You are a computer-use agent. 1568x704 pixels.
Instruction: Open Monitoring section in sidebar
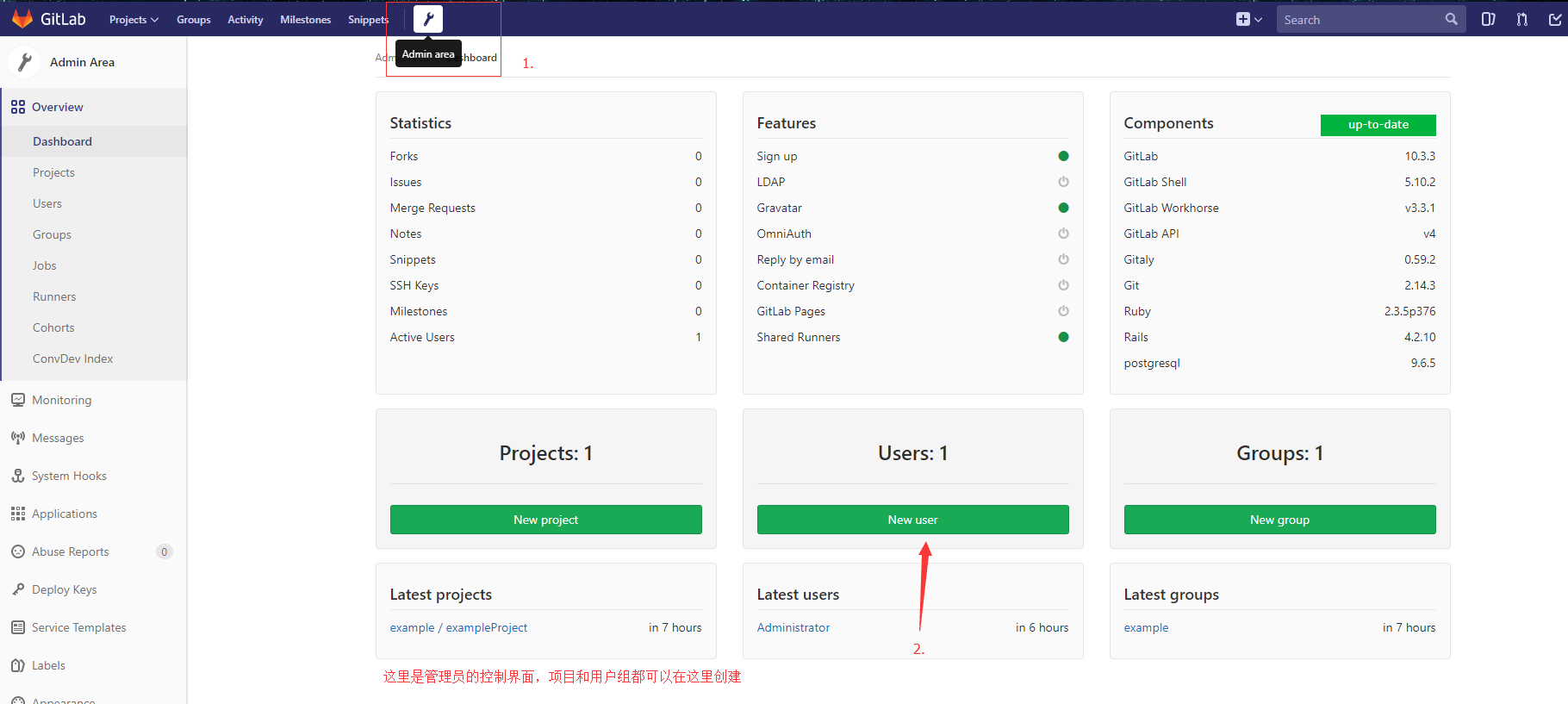click(x=93, y=400)
